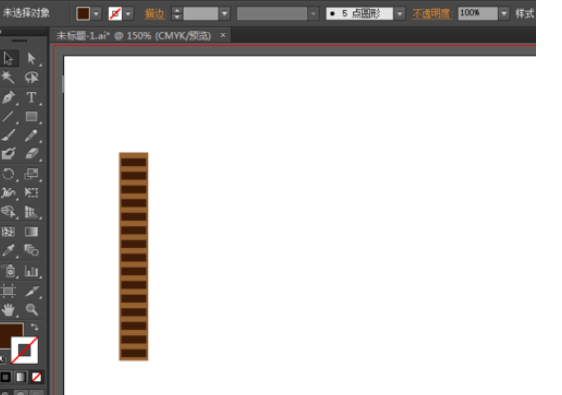The image size is (562, 395).
Task: Click the 5 点圆形 brush definition box
Action: tap(359, 14)
